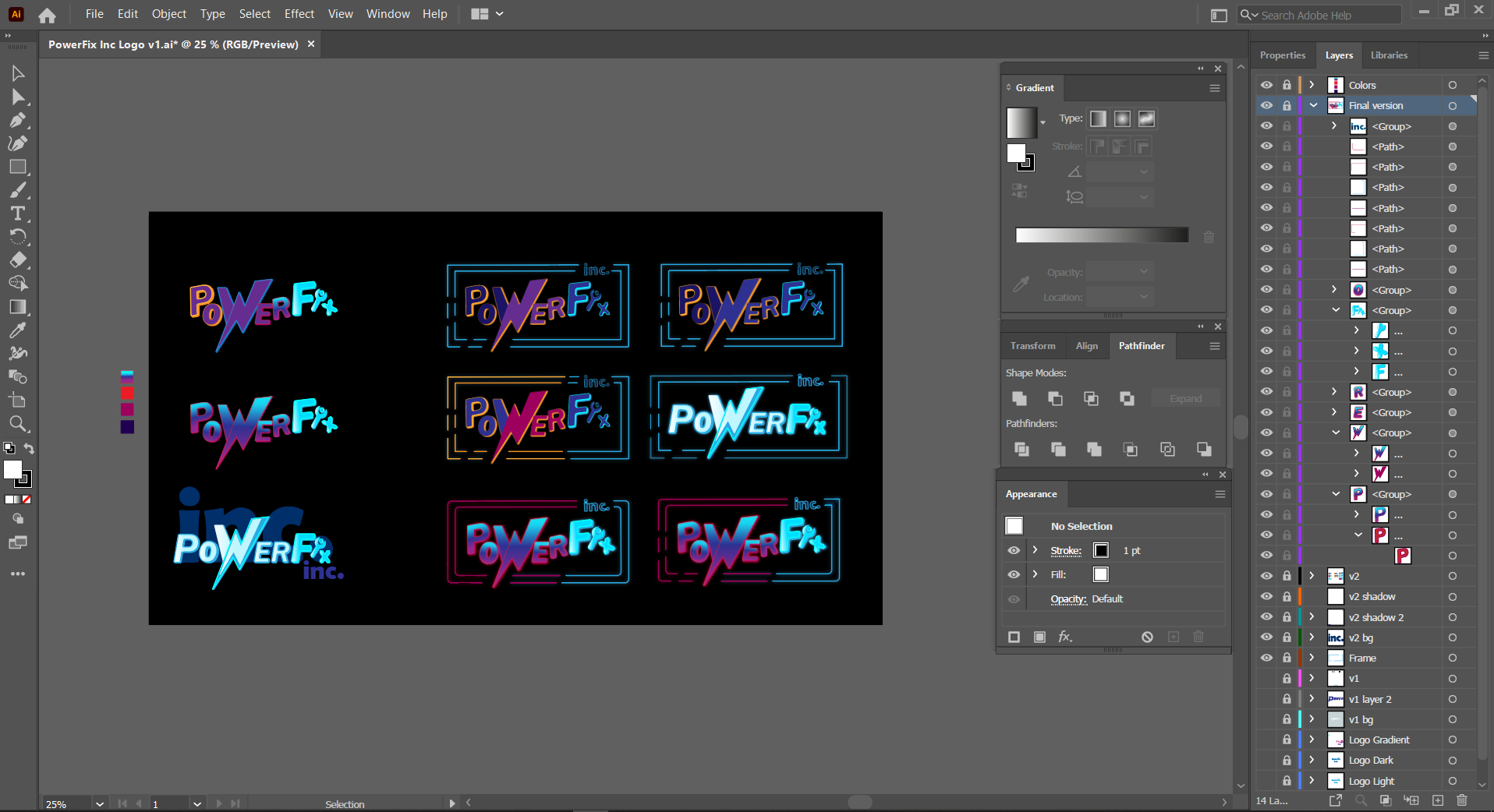Click Divide pathfinder icon

(x=1021, y=449)
